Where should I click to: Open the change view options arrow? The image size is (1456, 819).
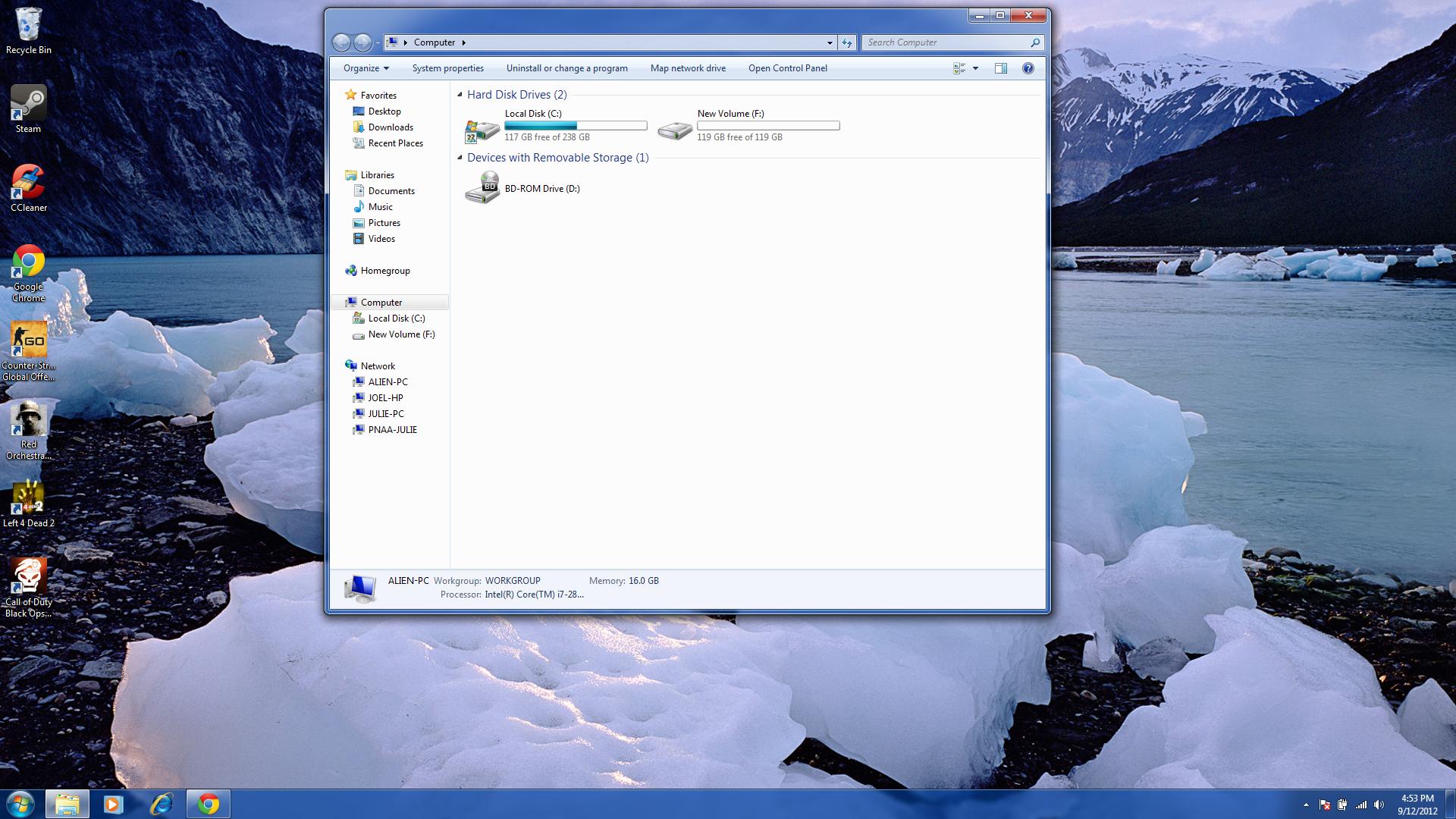[975, 68]
